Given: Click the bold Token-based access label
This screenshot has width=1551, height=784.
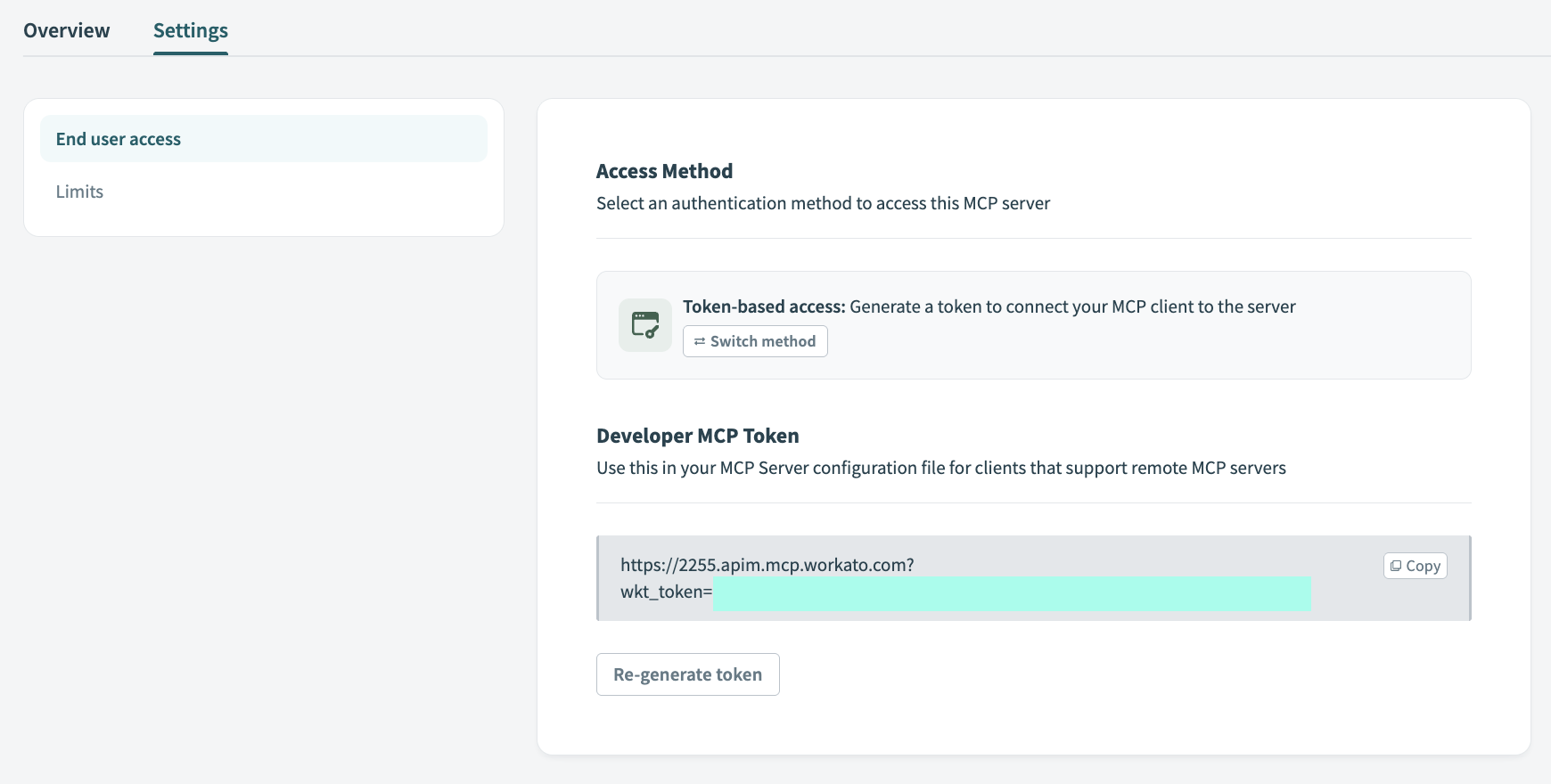Looking at the screenshot, I should click(764, 306).
